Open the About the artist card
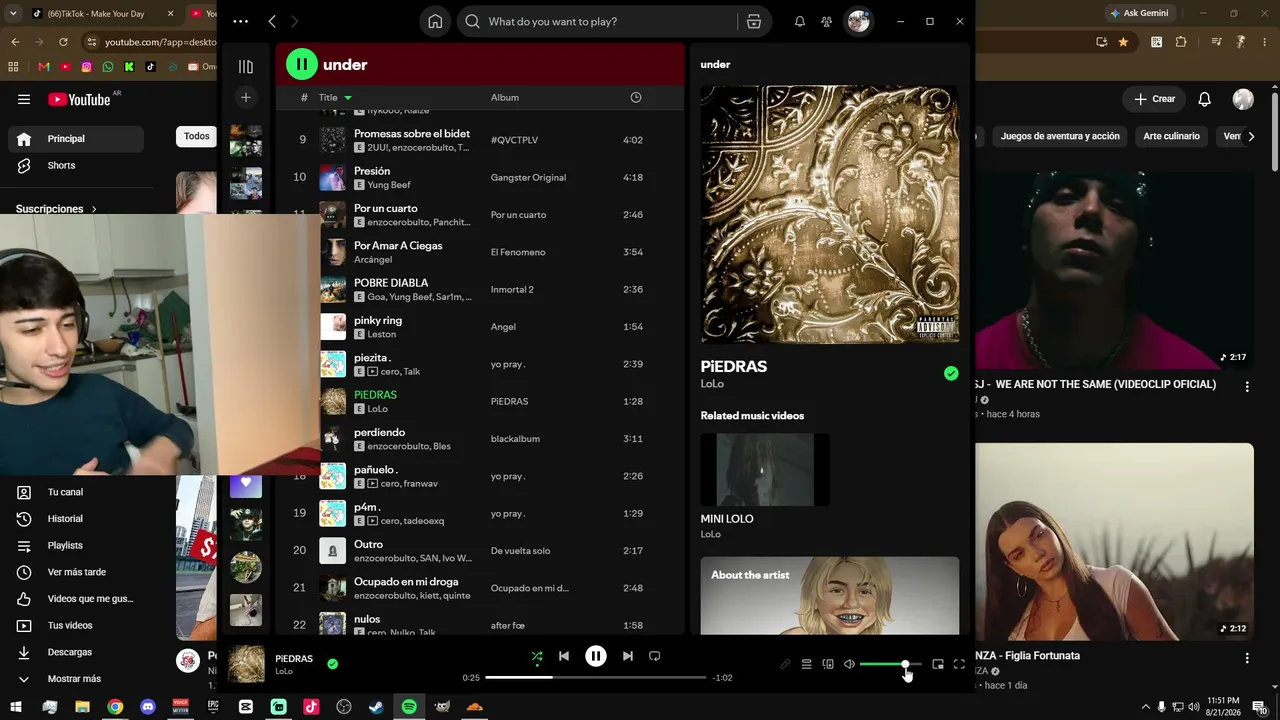This screenshot has width=1280, height=720. point(830,596)
